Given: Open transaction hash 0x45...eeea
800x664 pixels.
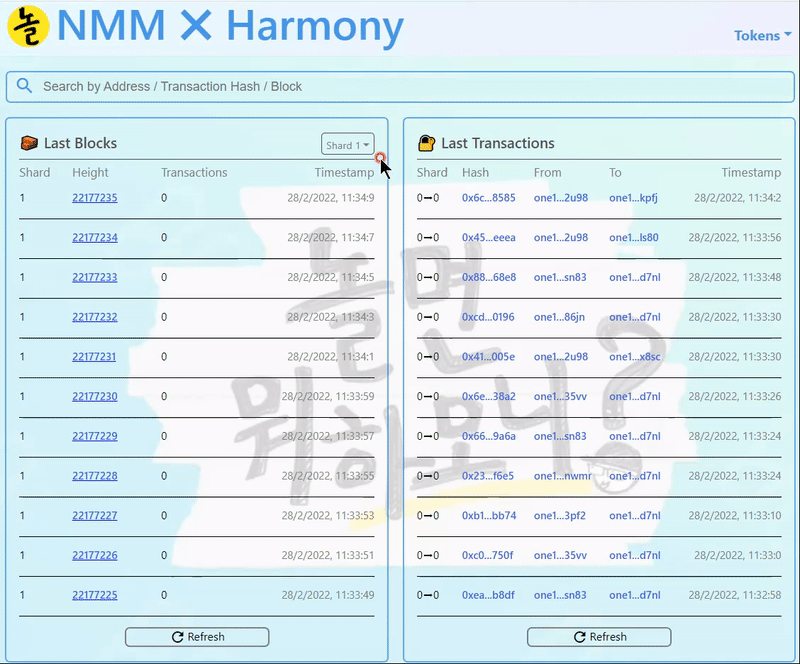Looking at the screenshot, I should tap(488, 237).
